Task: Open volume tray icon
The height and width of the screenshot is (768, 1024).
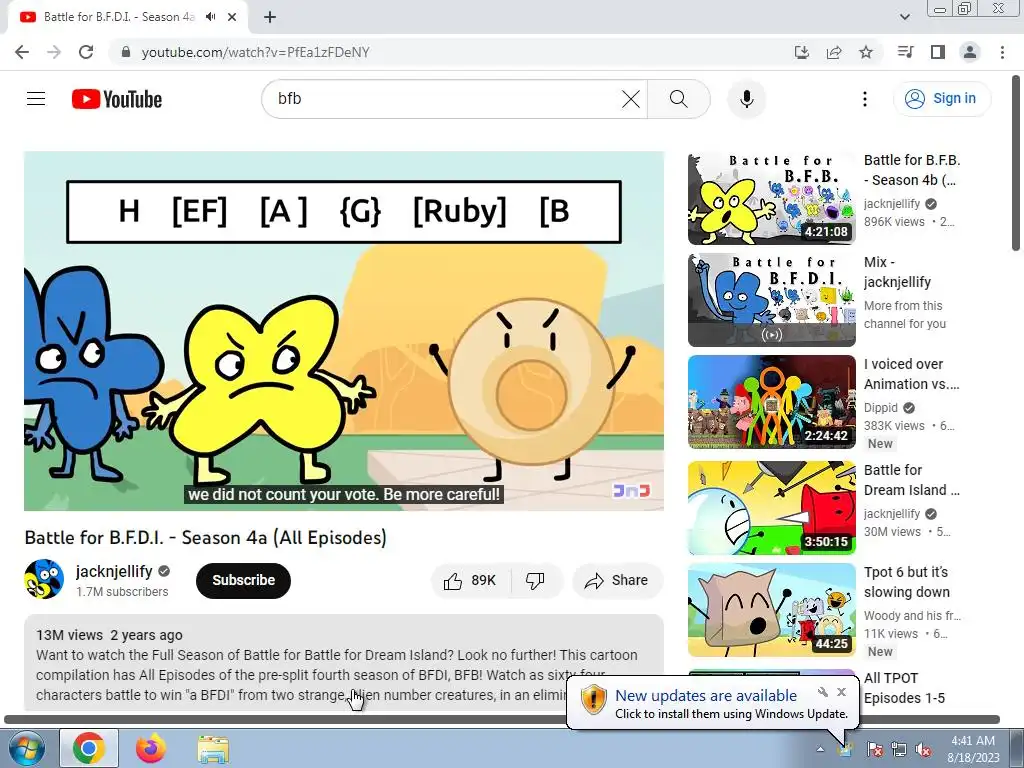Action: (x=923, y=749)
